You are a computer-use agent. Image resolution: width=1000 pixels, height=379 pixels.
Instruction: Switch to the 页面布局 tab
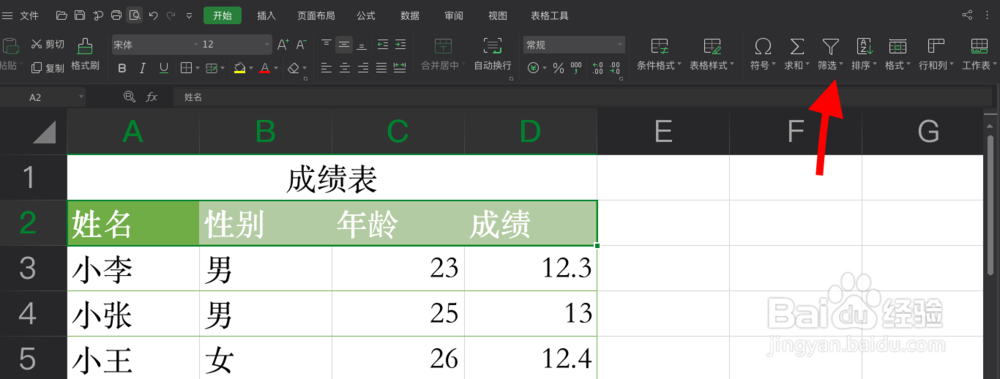pyautogui.click(x=316, y=15)
